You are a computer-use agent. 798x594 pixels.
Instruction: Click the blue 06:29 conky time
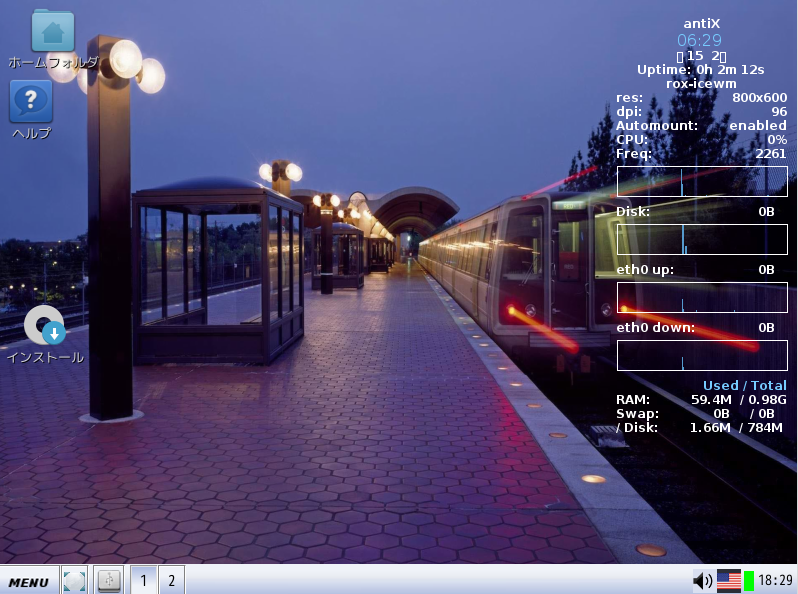699,40
